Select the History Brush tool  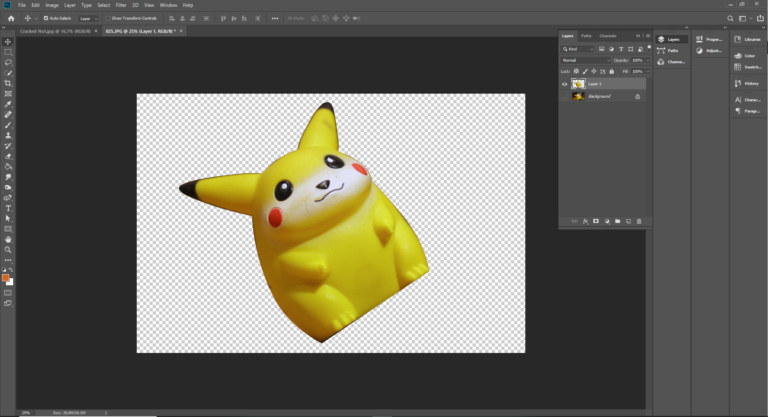8,146
